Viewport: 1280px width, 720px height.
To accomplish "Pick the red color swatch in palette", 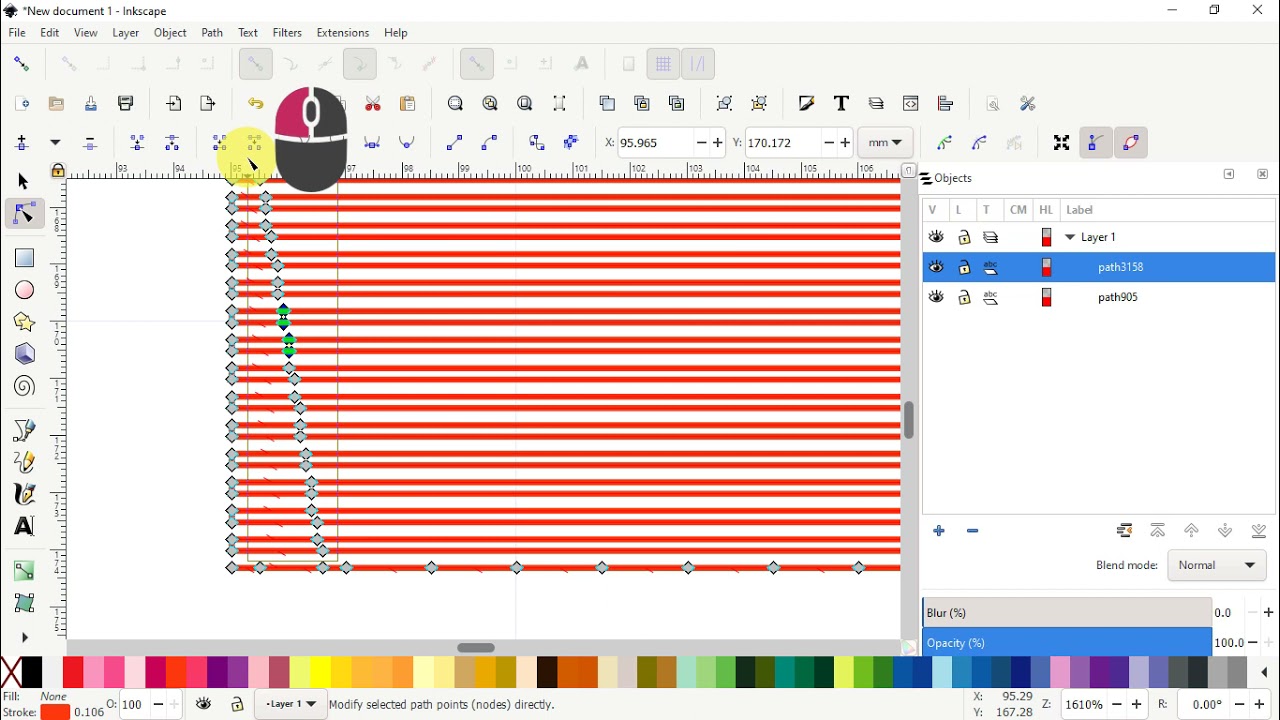I will click(x=73, y=673).
